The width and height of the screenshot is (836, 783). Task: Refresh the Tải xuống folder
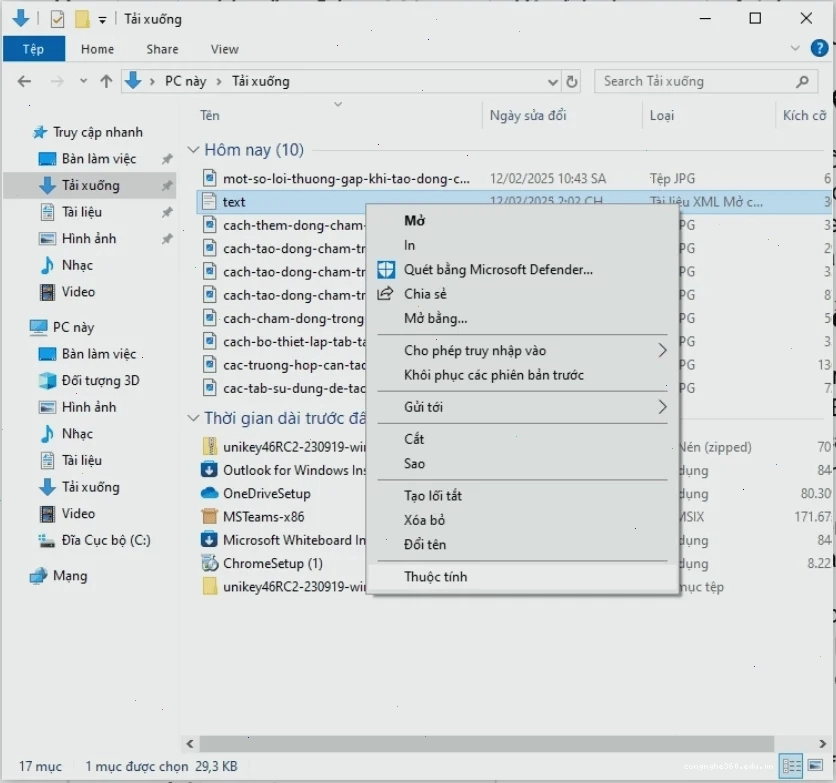pyautogui.click(x=572, y=82)
